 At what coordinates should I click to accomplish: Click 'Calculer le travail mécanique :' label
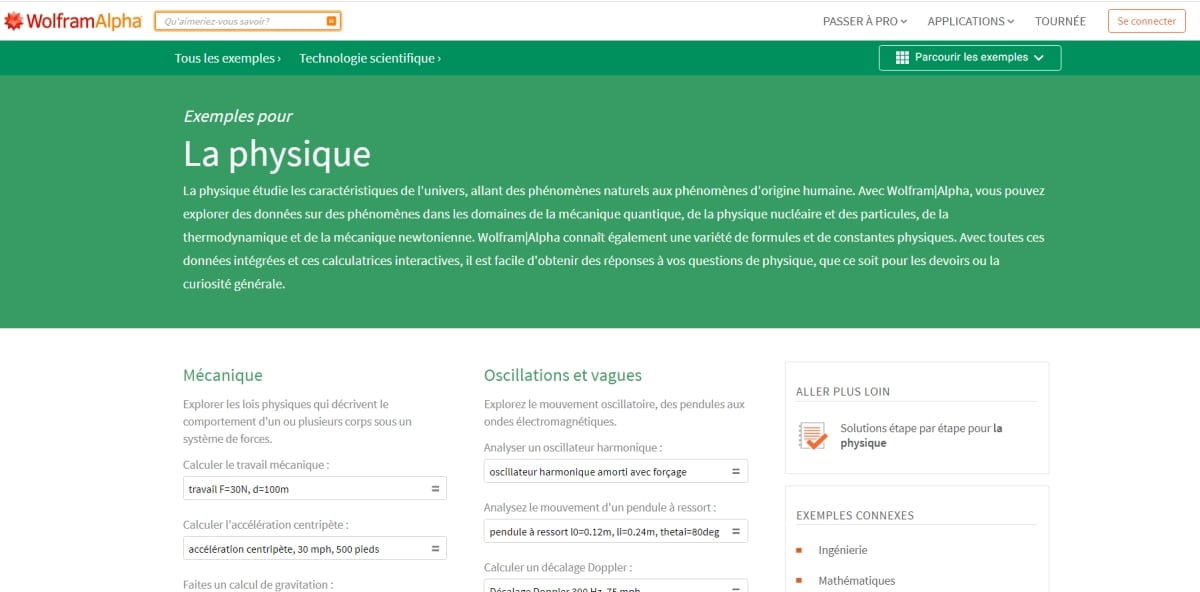pos(256,465)
